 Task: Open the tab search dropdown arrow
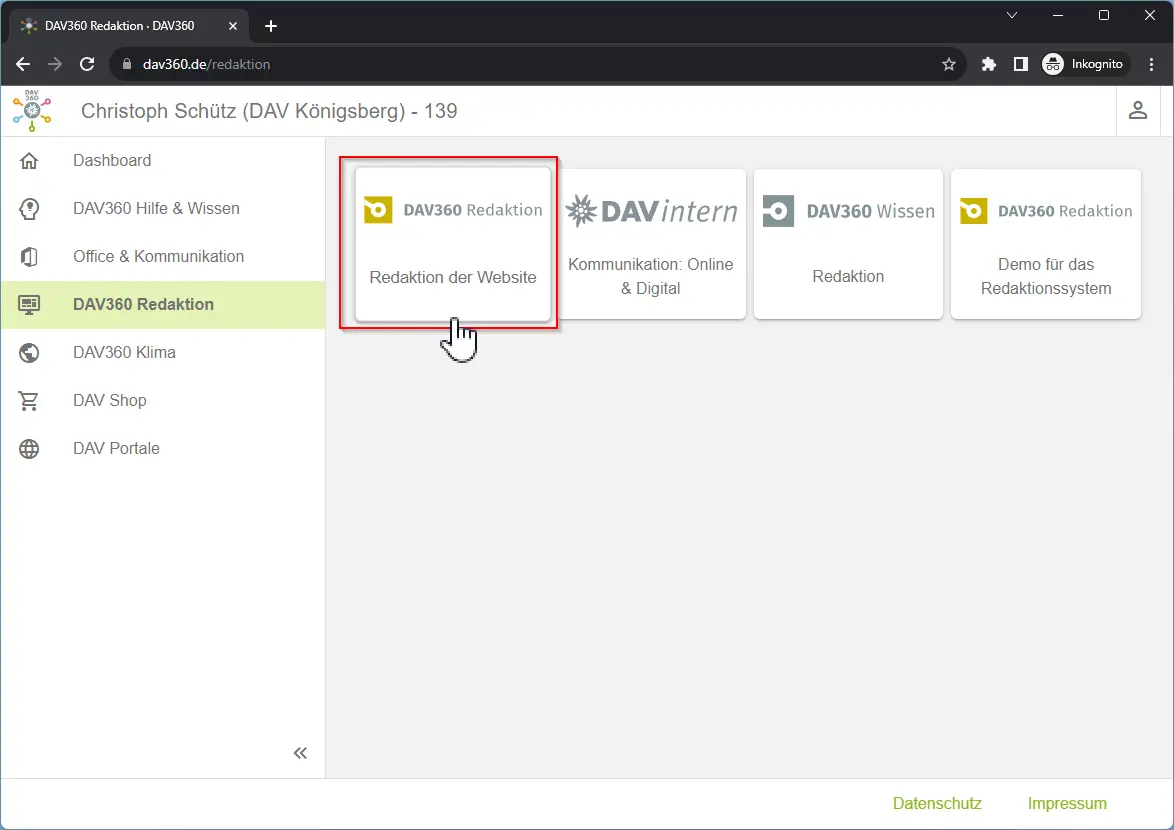(x=1012, y=15)
